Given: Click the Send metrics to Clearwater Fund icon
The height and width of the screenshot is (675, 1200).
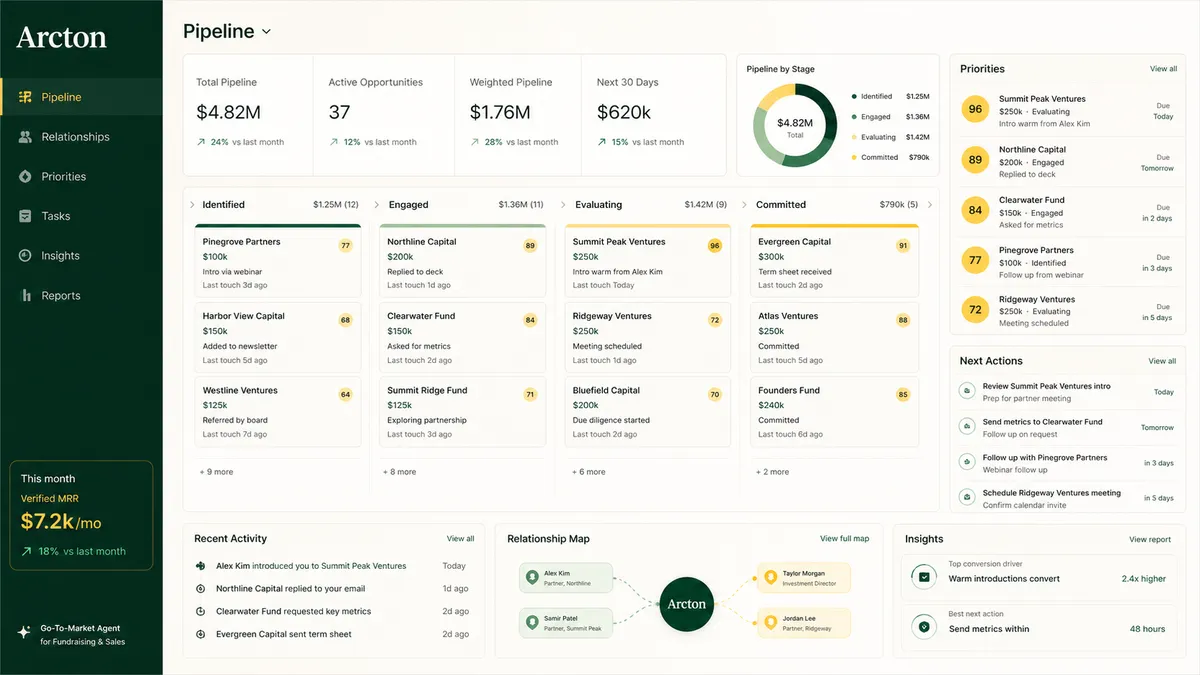Looking at the screenshot, I should 966,427.
